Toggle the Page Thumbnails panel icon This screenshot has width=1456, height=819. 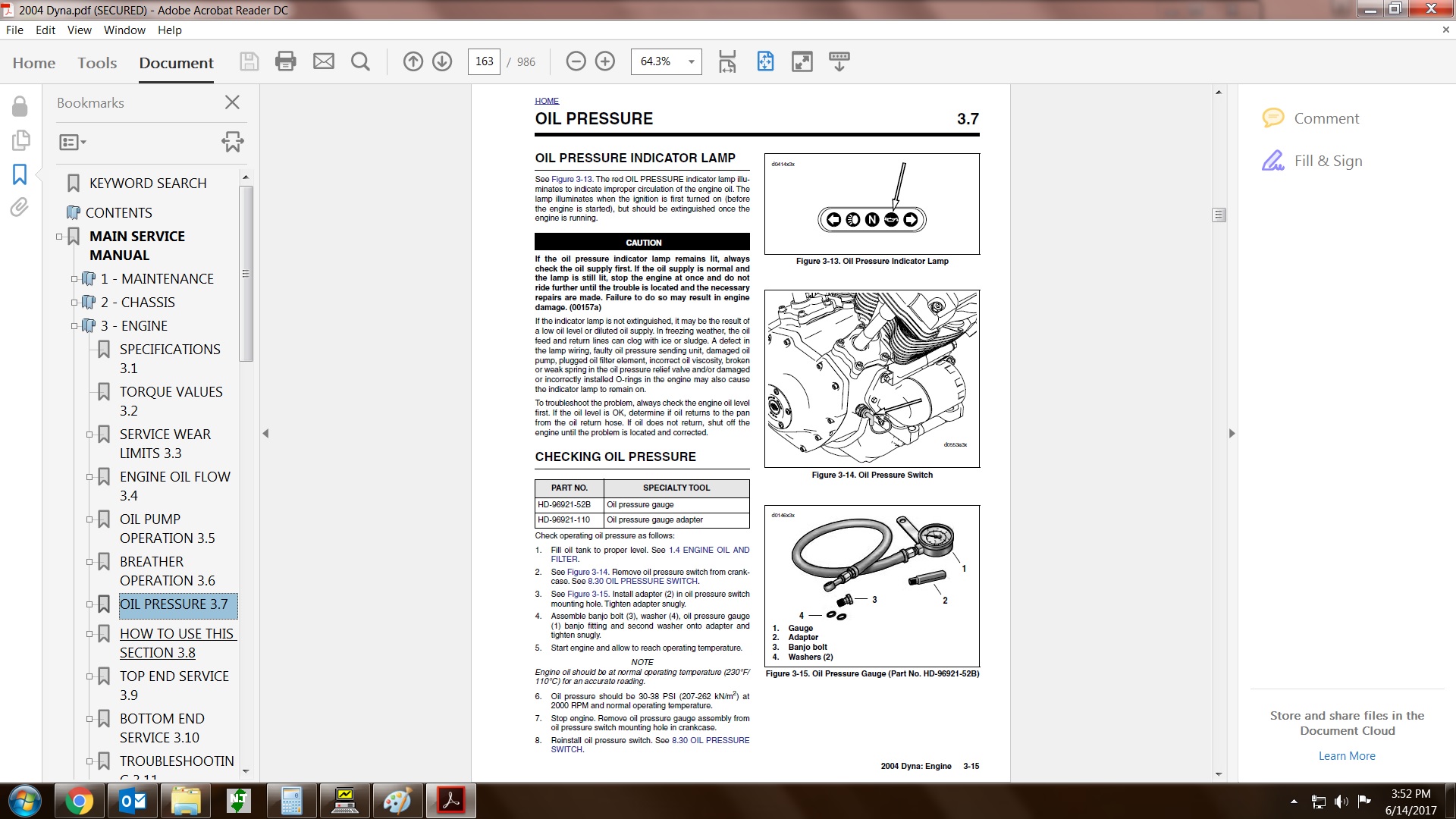tap(20, 140)
